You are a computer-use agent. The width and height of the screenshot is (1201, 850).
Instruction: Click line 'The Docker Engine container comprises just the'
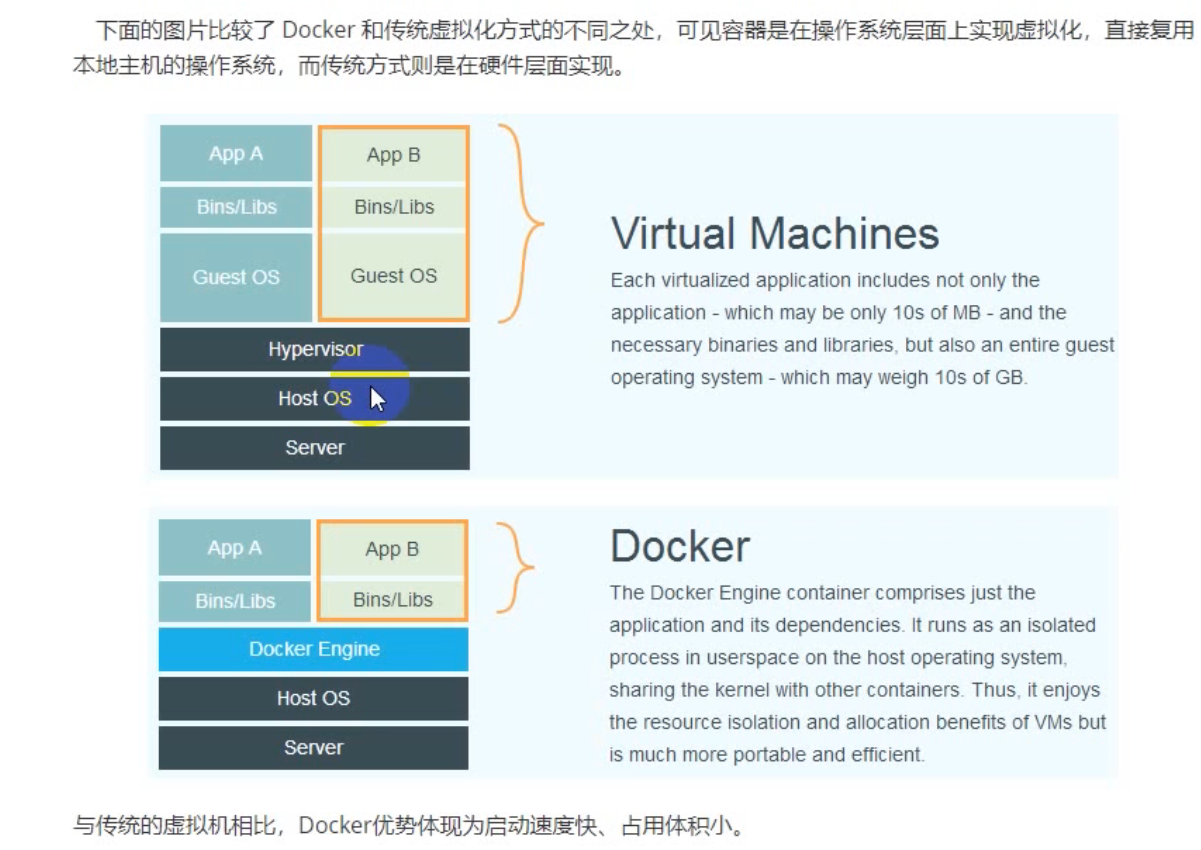click(x=822, y=593)
